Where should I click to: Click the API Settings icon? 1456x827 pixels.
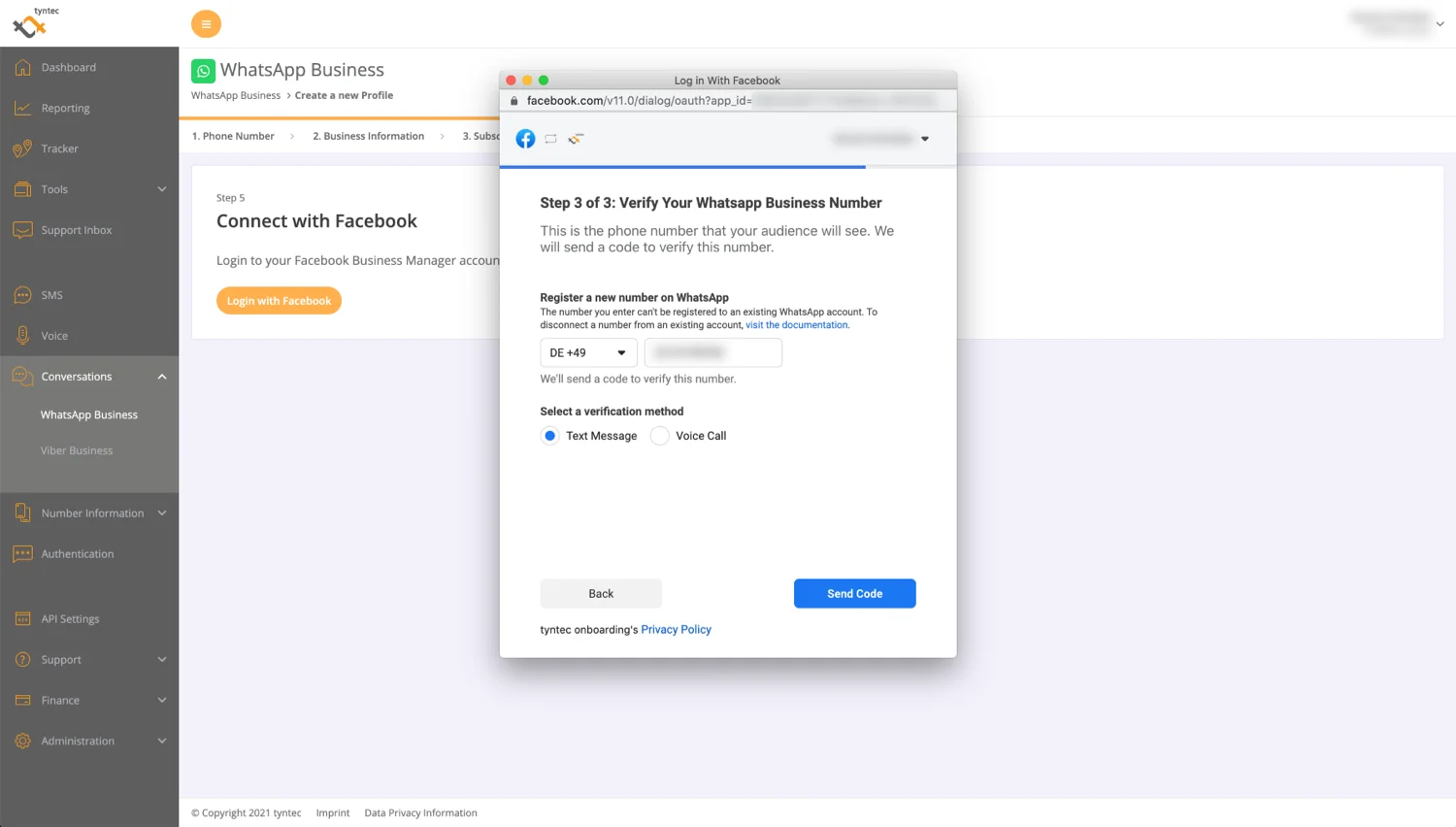click(x=22, y=618)
